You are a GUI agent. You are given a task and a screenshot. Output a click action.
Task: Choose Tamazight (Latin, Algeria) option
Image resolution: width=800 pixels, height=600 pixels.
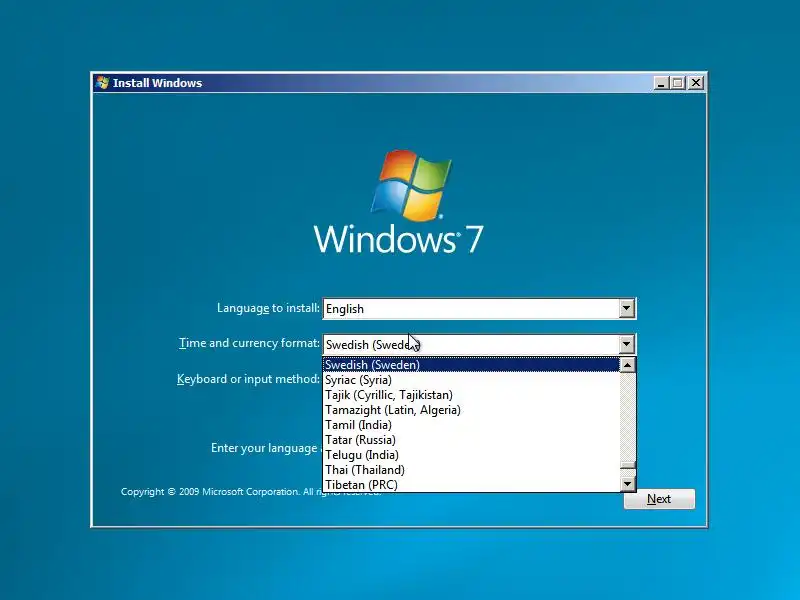pos(471,410)
